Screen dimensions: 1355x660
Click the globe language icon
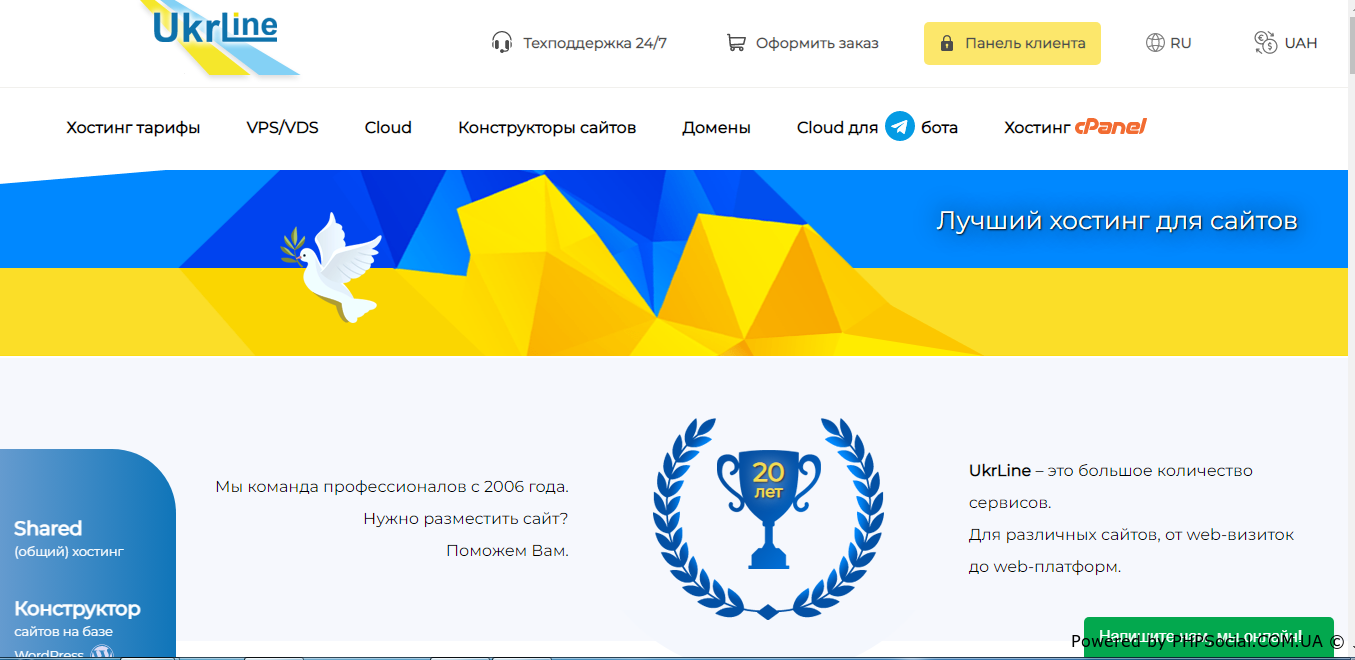point(1155,43)
